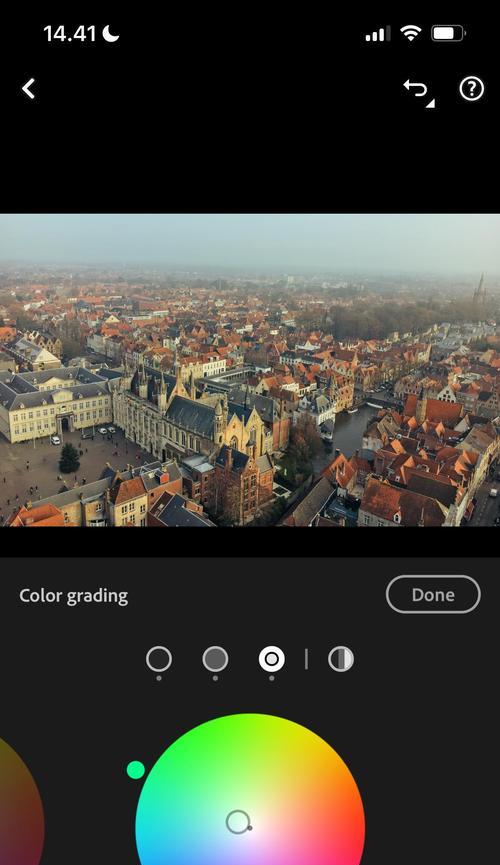Tap the Color grading panel title
The width and height of the screenshot is (500, 865).
pyautogui.click(x=74, y=596)
